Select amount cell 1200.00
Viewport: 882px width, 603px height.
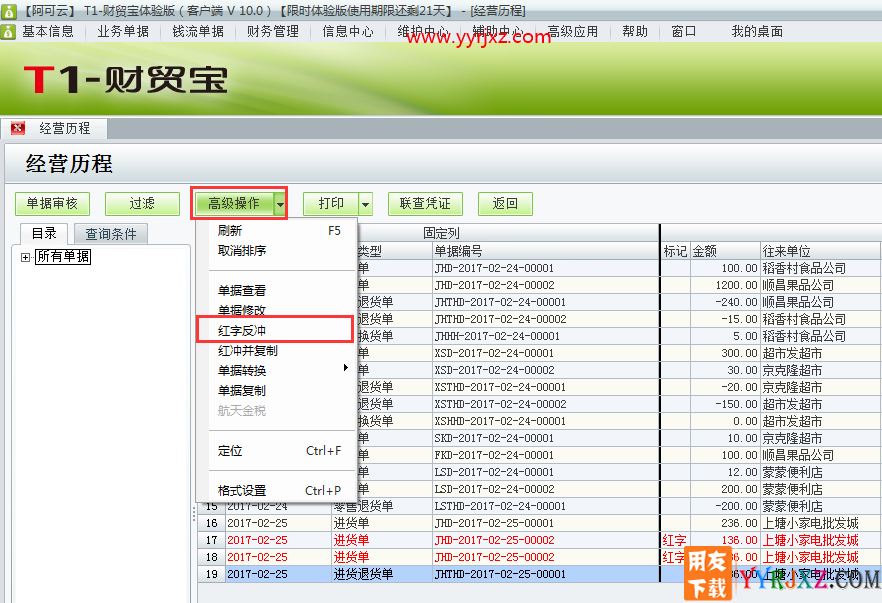pos(725,285)
